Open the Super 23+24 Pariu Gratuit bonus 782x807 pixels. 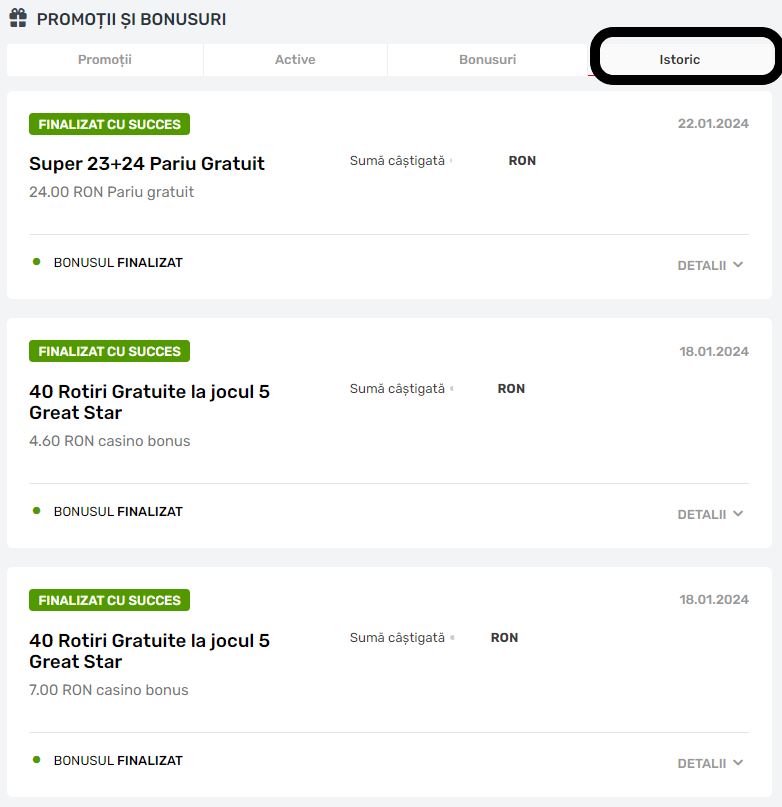point(146,162)
